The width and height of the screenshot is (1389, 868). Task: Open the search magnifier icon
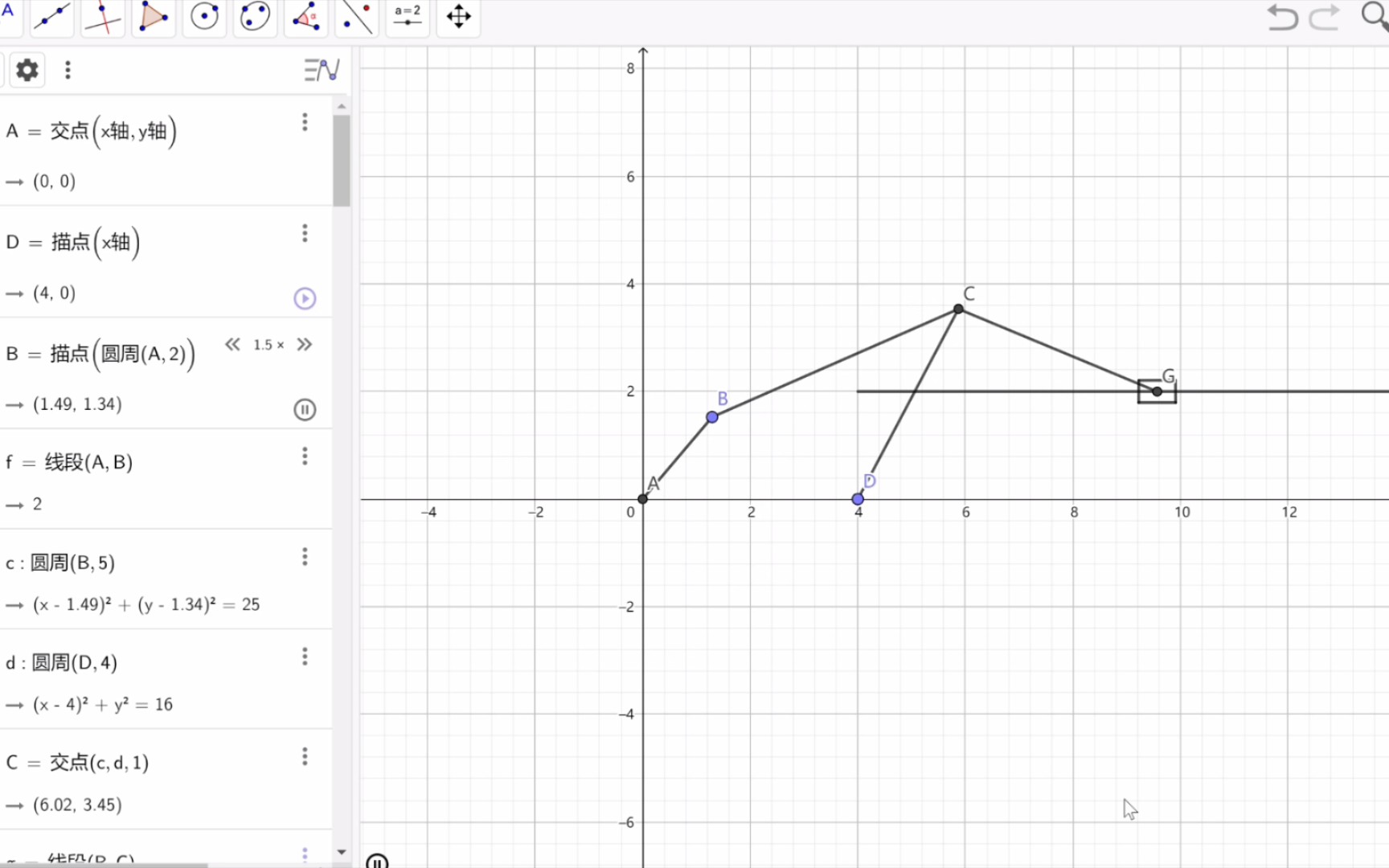coord(1374,15)
